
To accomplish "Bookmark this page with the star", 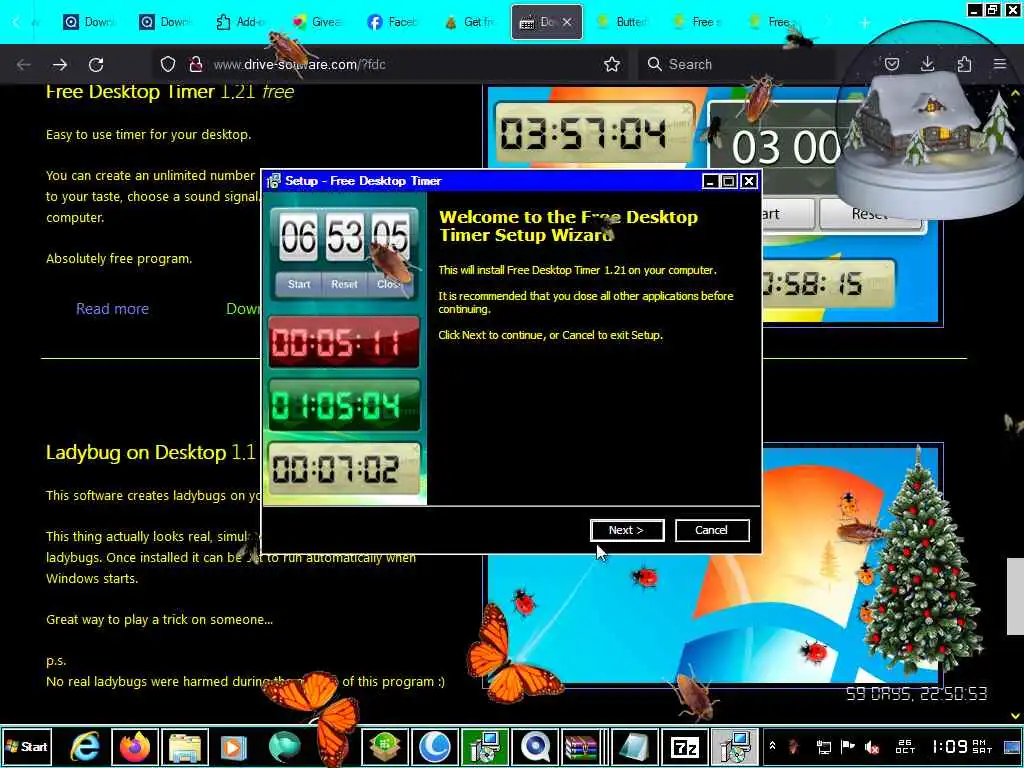I will point(612,64).
